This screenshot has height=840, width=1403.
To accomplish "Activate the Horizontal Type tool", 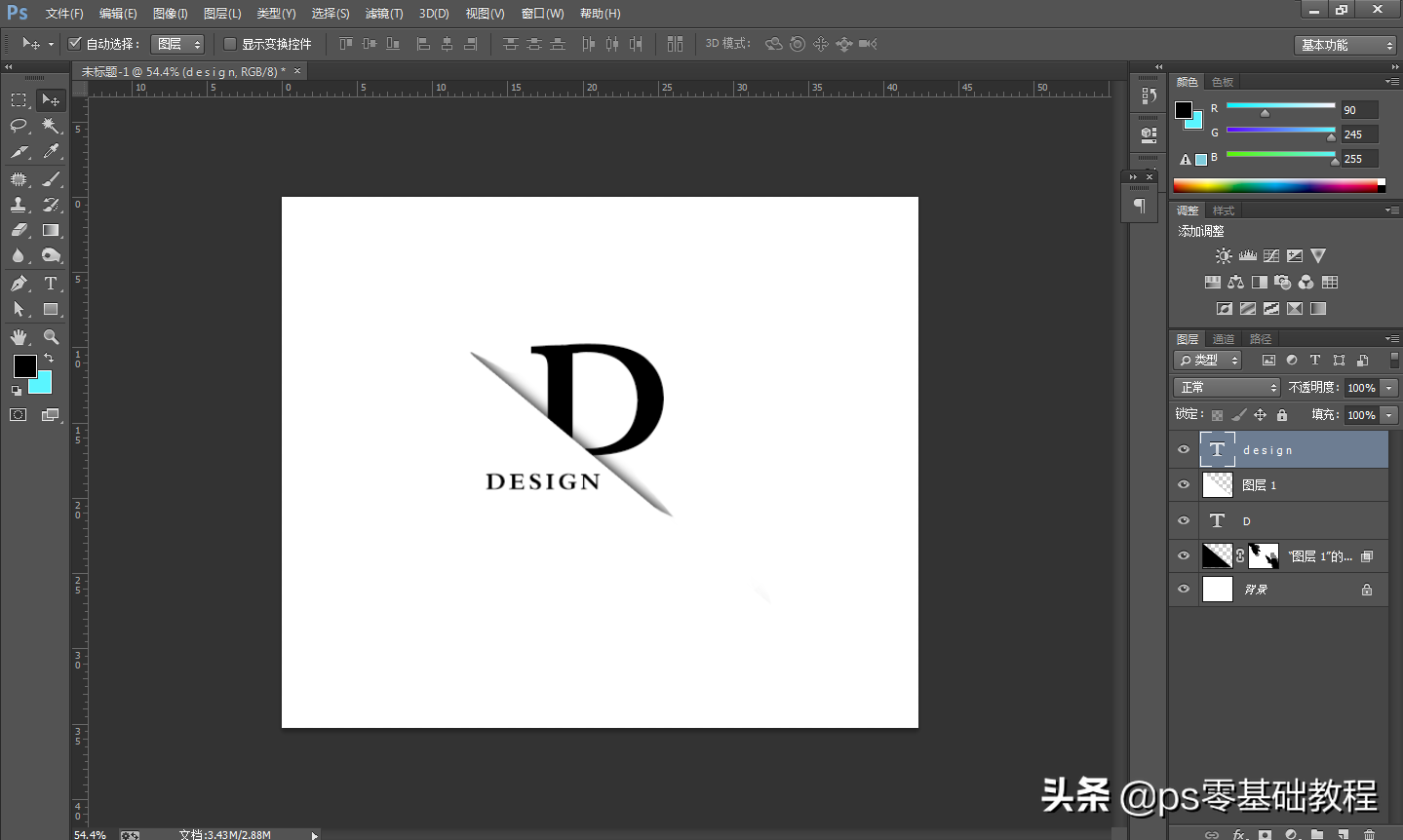I will [x=51, y=284].
